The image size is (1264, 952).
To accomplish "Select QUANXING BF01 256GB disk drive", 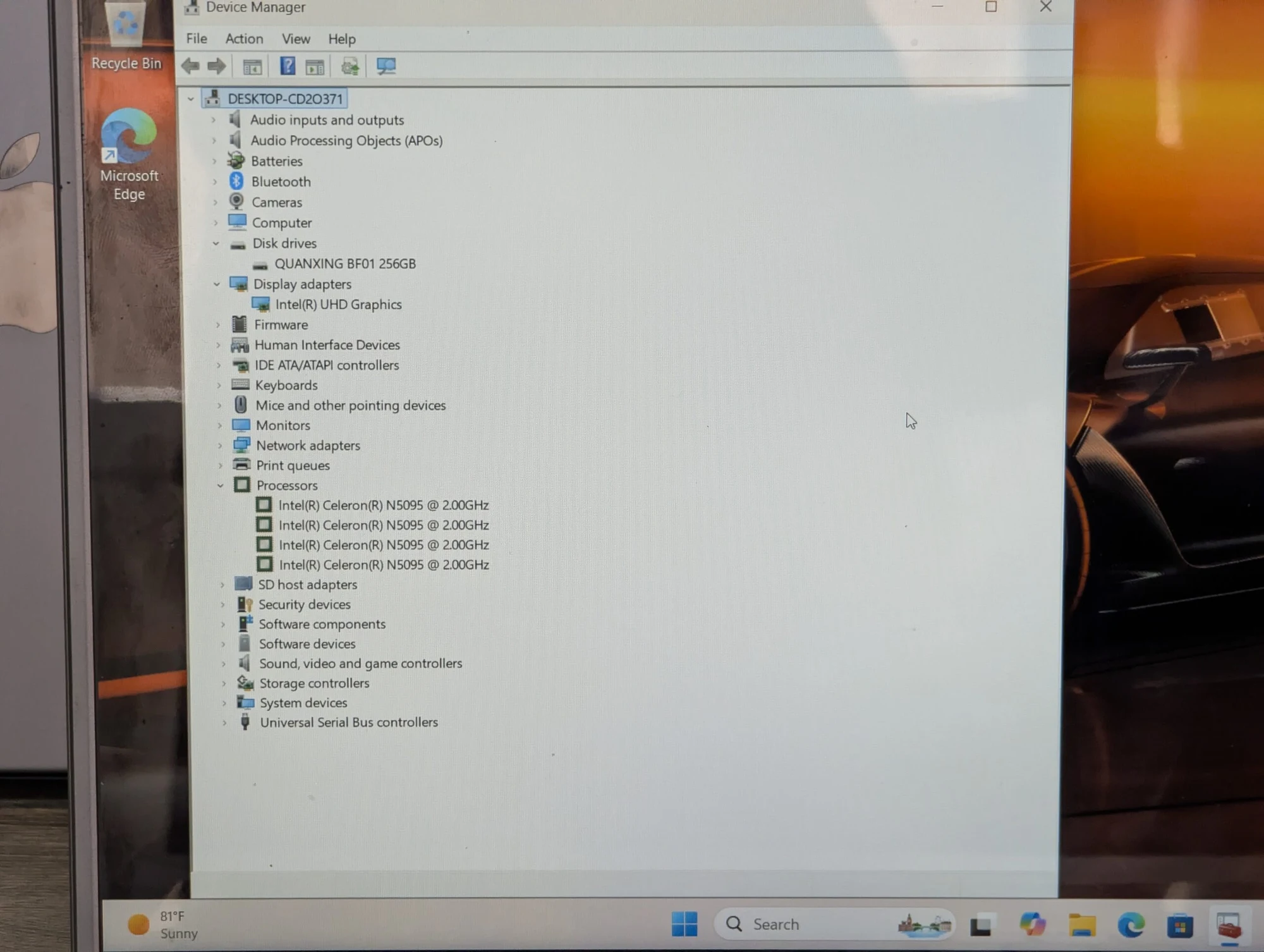I will 345,264.
